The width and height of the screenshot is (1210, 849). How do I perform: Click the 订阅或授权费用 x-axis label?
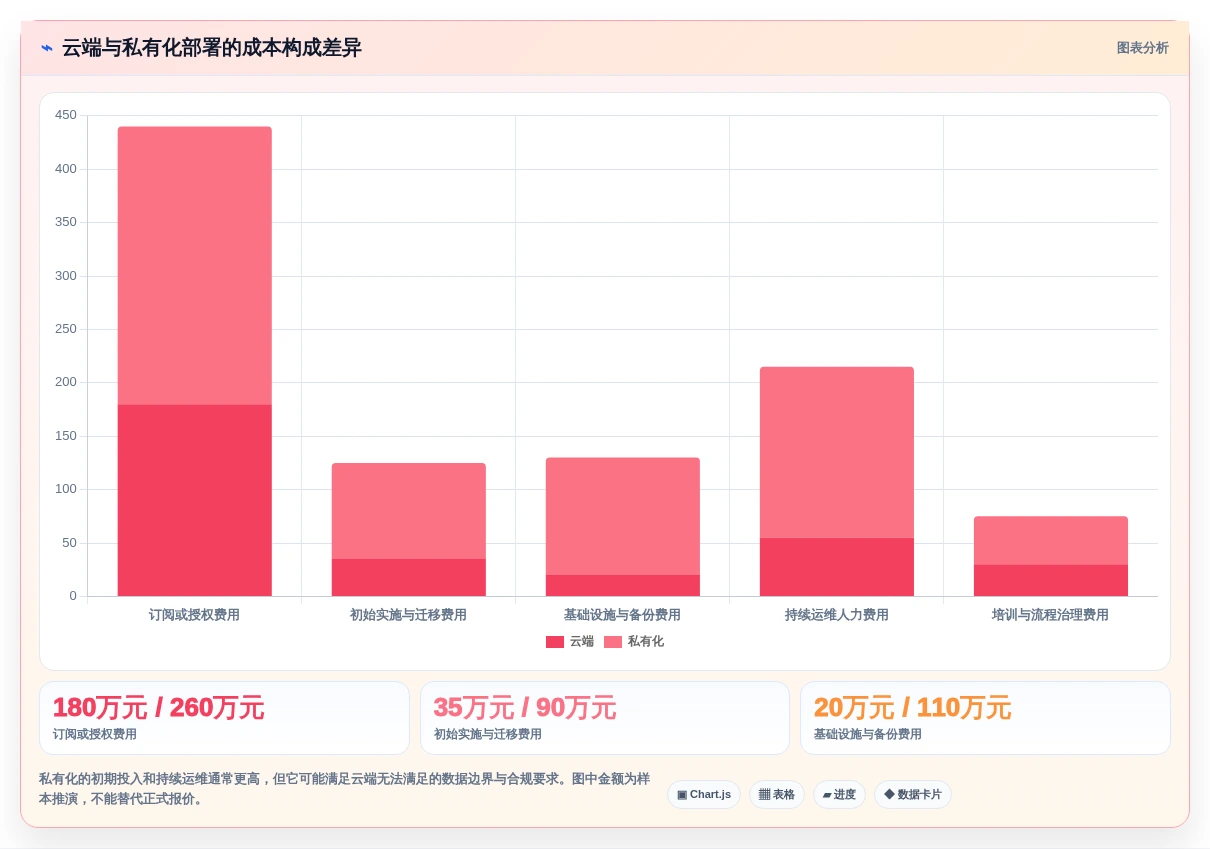(x=194, y=615)
